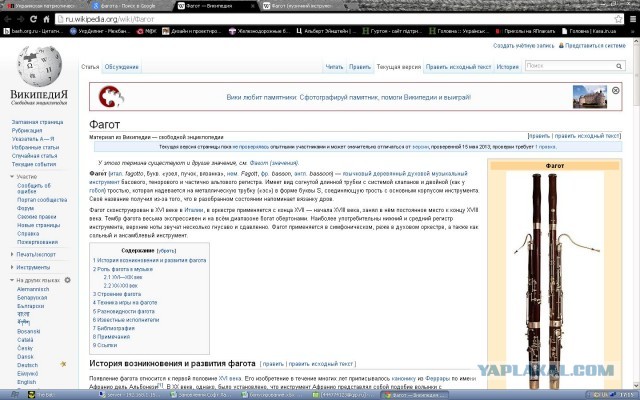This screenshot has width=640, height=400.
Task: Open Случайная статья from the sidebar
Action: (35, 156)
